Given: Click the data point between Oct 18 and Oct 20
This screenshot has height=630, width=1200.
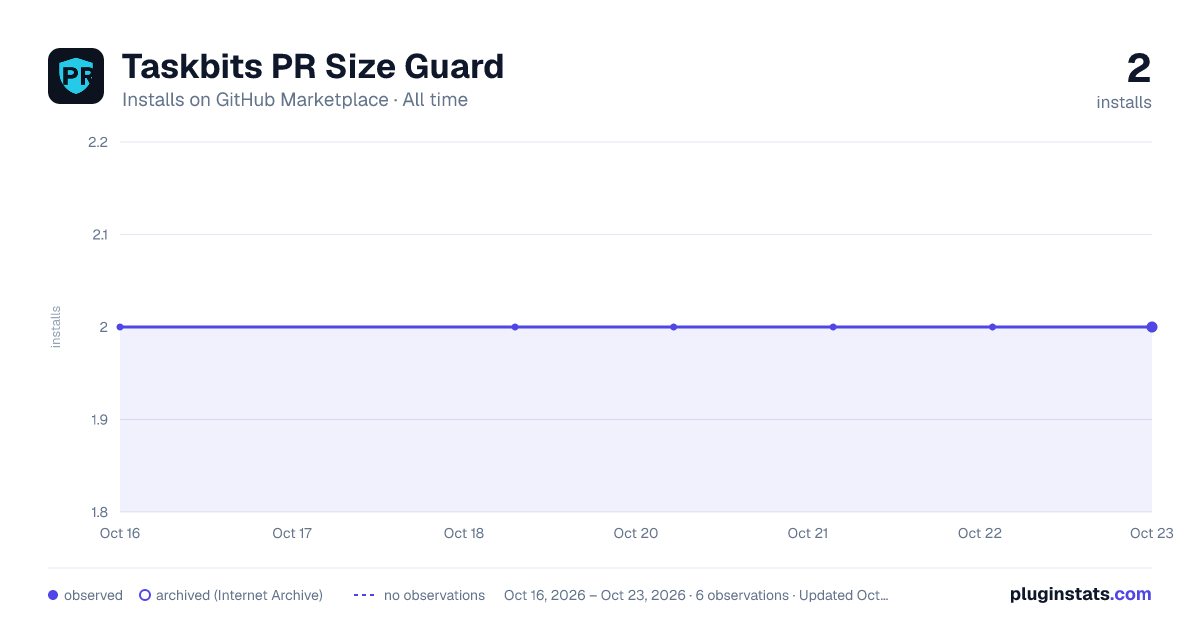Looking at the screenshot, I should pos(515,327).
